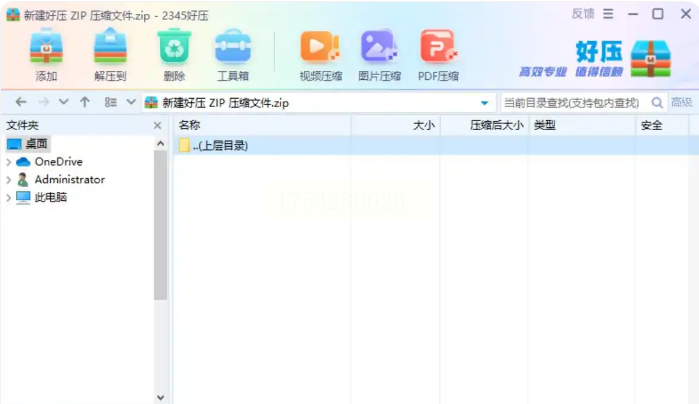
Task: Open 高级 advanced search link
Action: (682, 103)
